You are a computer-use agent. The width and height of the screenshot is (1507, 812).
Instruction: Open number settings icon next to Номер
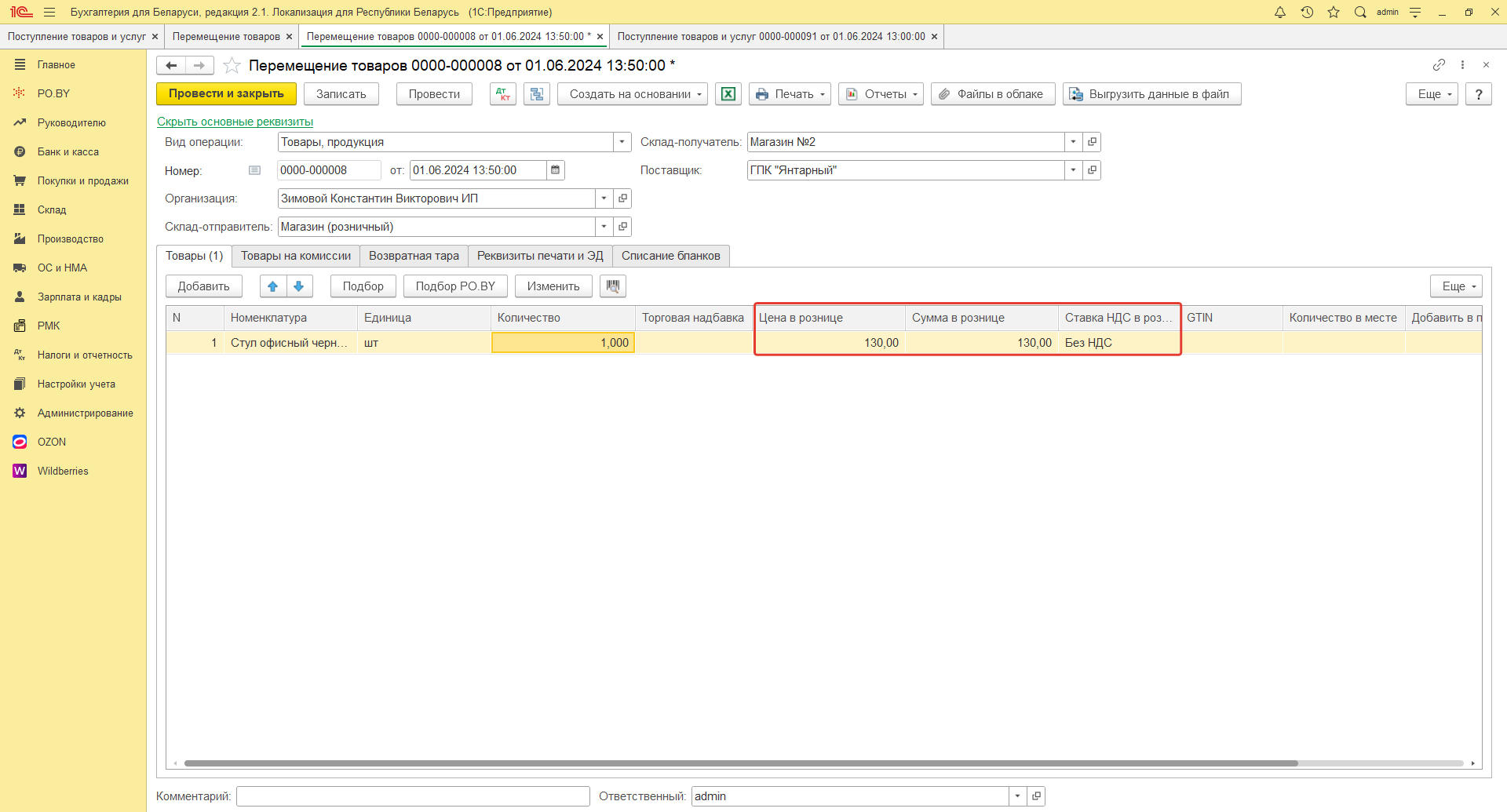[254, 170]
